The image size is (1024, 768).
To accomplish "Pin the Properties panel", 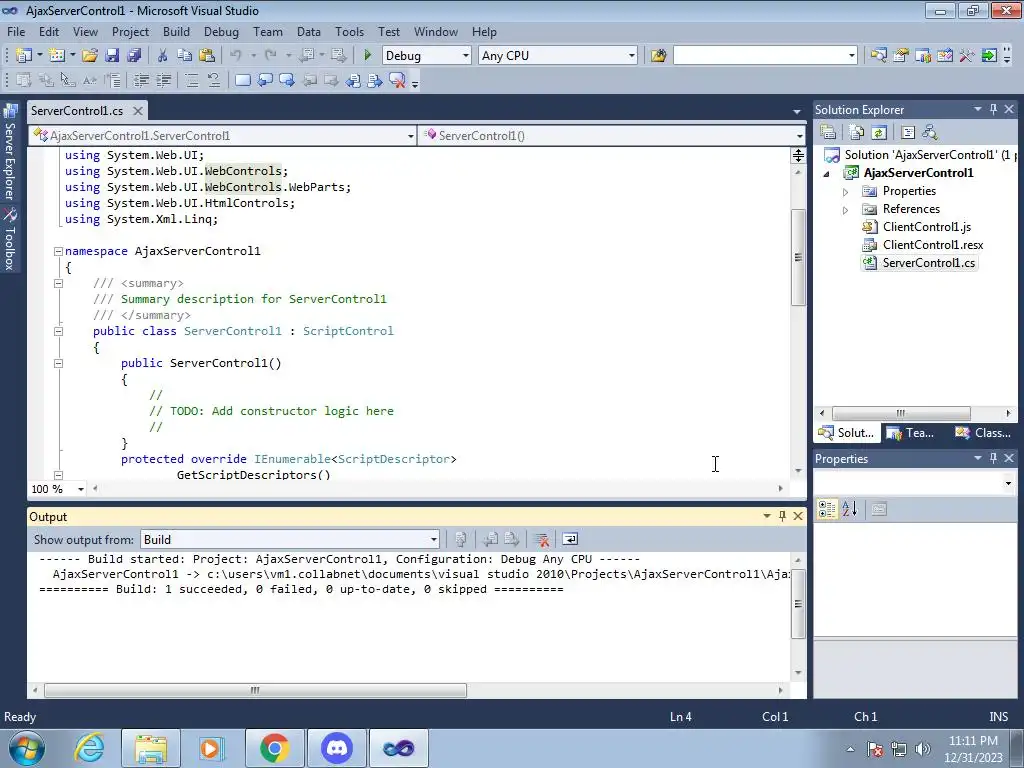I will (x=993, y=458).
